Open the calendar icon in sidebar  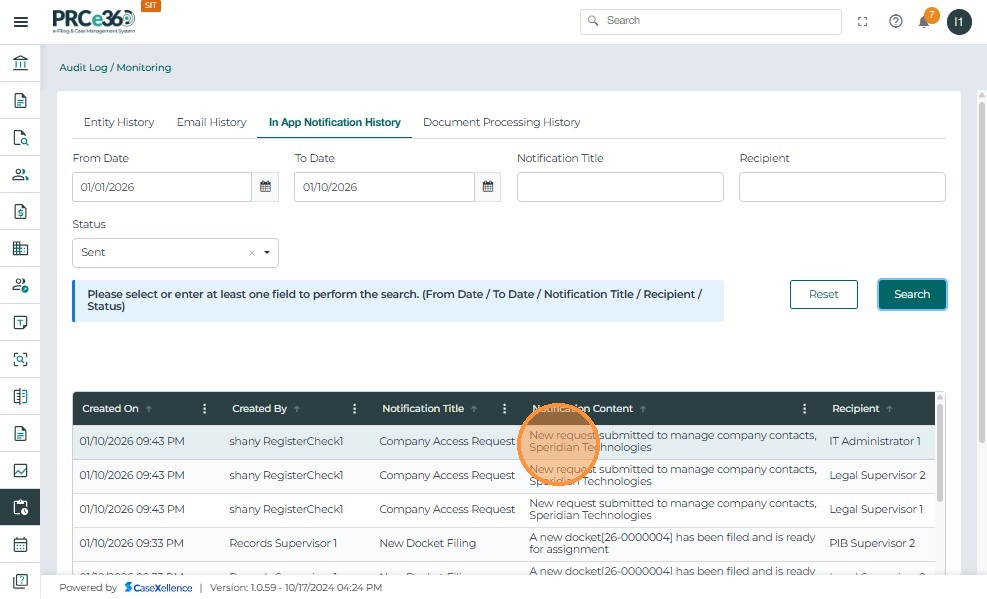(x=20, y=544)
